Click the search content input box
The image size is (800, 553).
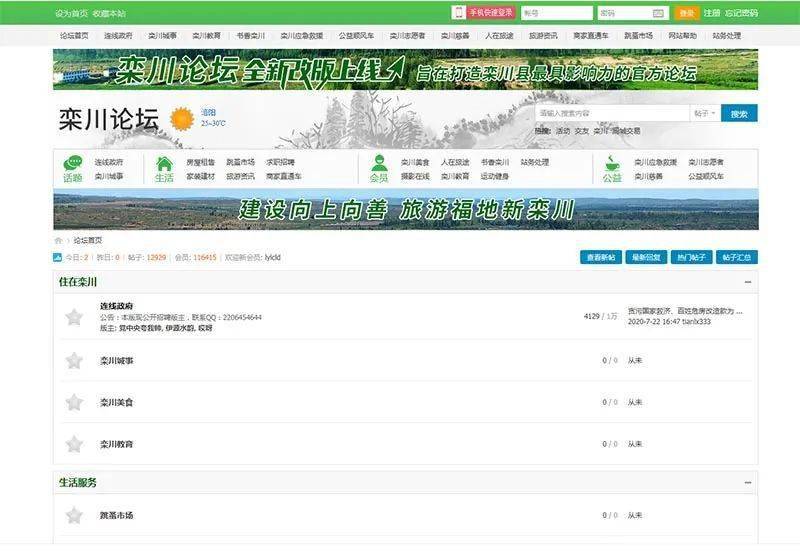[x=612, y=113]
